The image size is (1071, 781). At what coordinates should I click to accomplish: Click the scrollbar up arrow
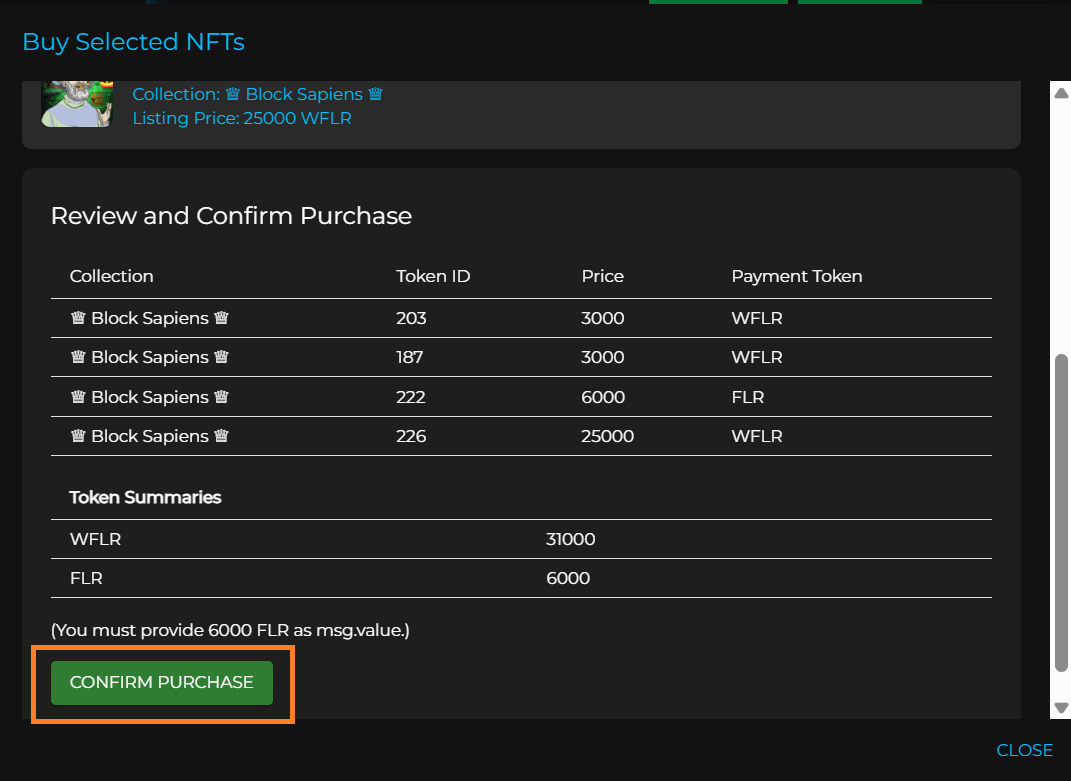pyautogui.click(x=1061, y=92)
